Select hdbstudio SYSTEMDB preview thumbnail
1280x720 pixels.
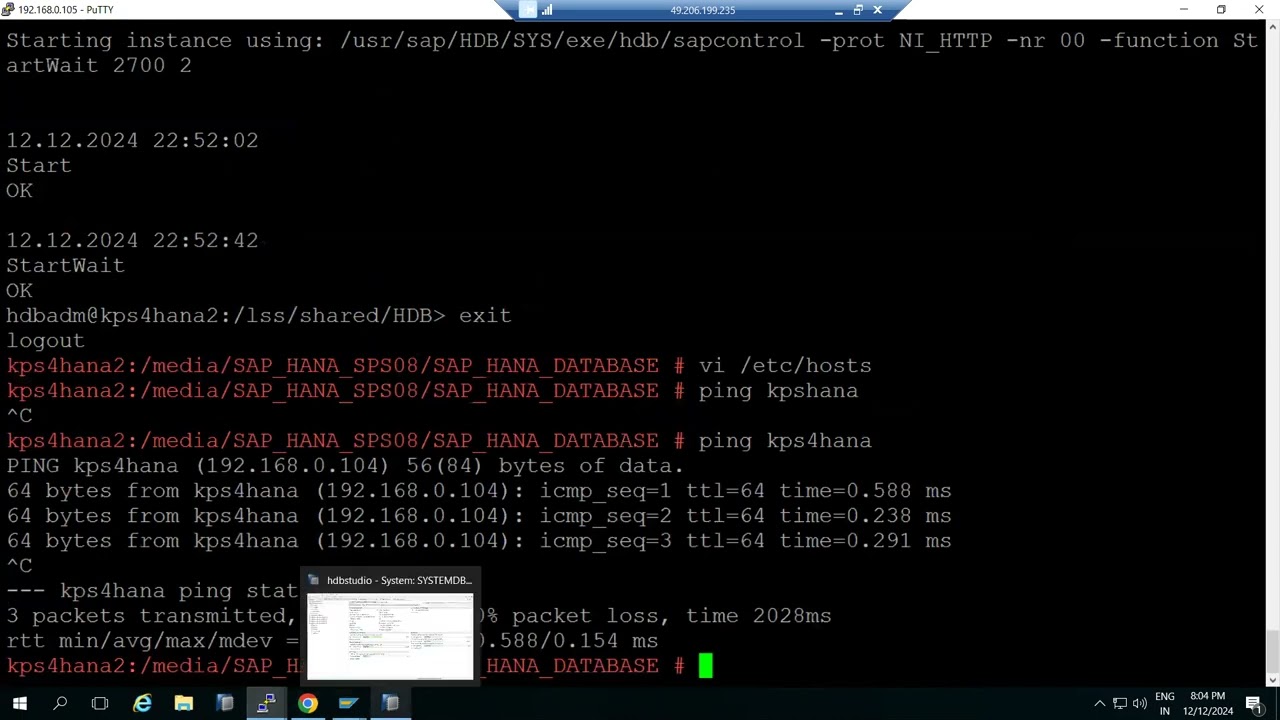[390, 636]
